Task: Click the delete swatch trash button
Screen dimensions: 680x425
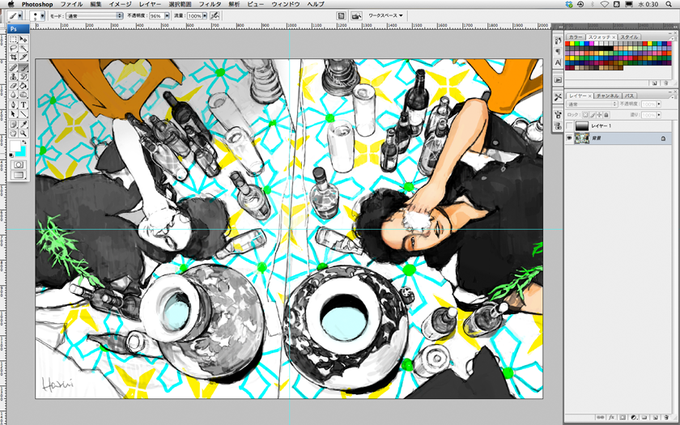Action: click(x=664, y=83)
